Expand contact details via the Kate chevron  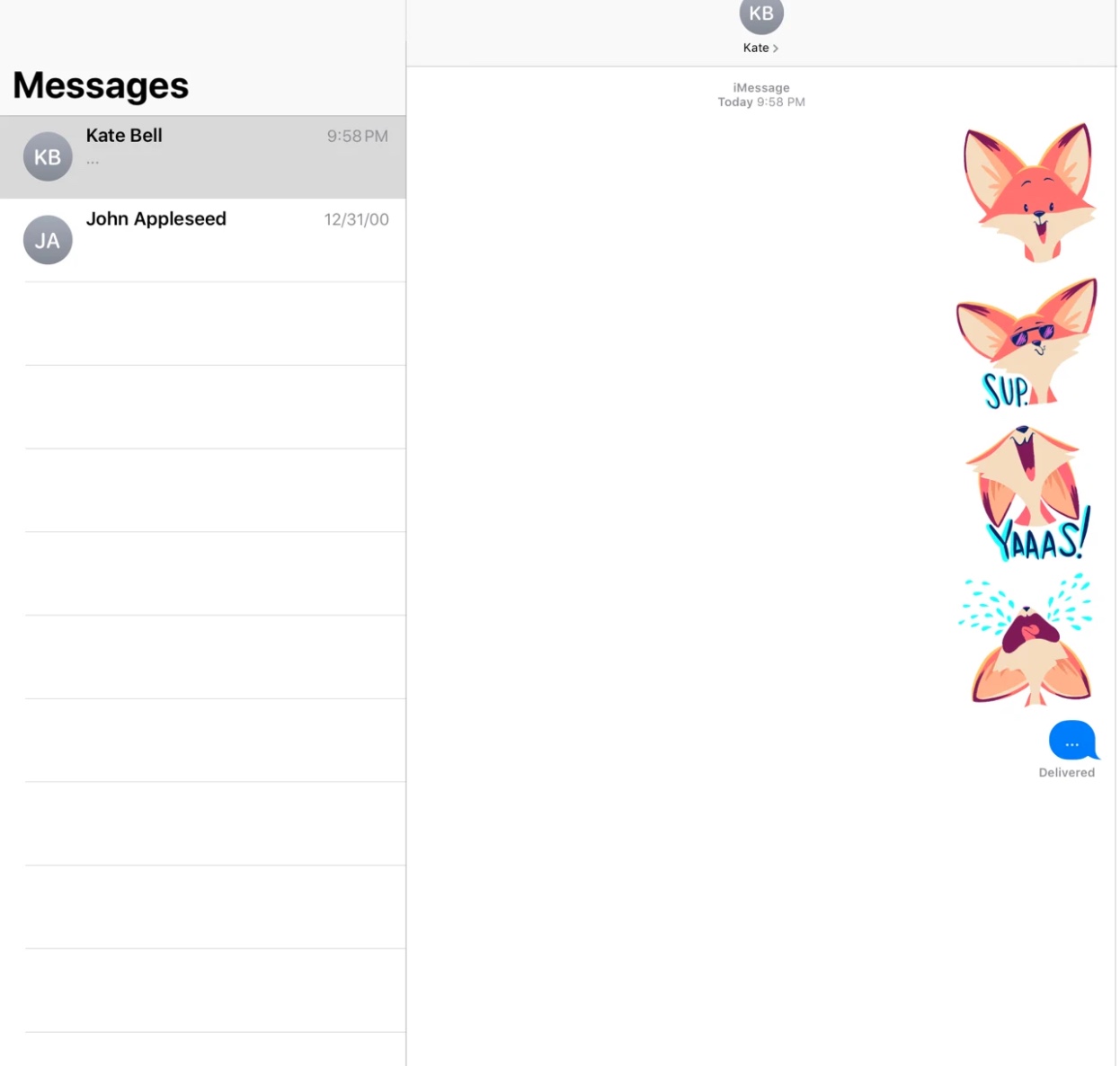click(x=775, y=49)
